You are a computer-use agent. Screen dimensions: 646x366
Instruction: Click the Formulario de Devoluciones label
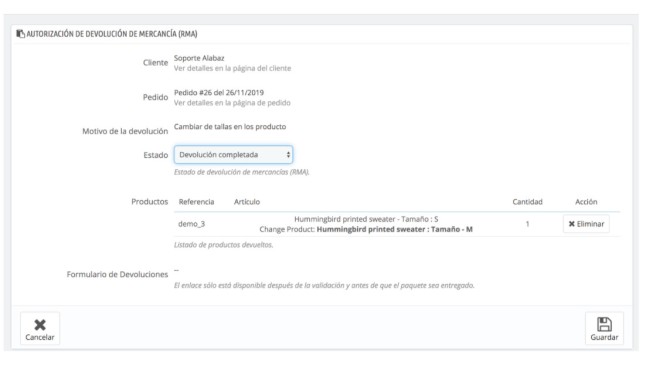[117, 274]
